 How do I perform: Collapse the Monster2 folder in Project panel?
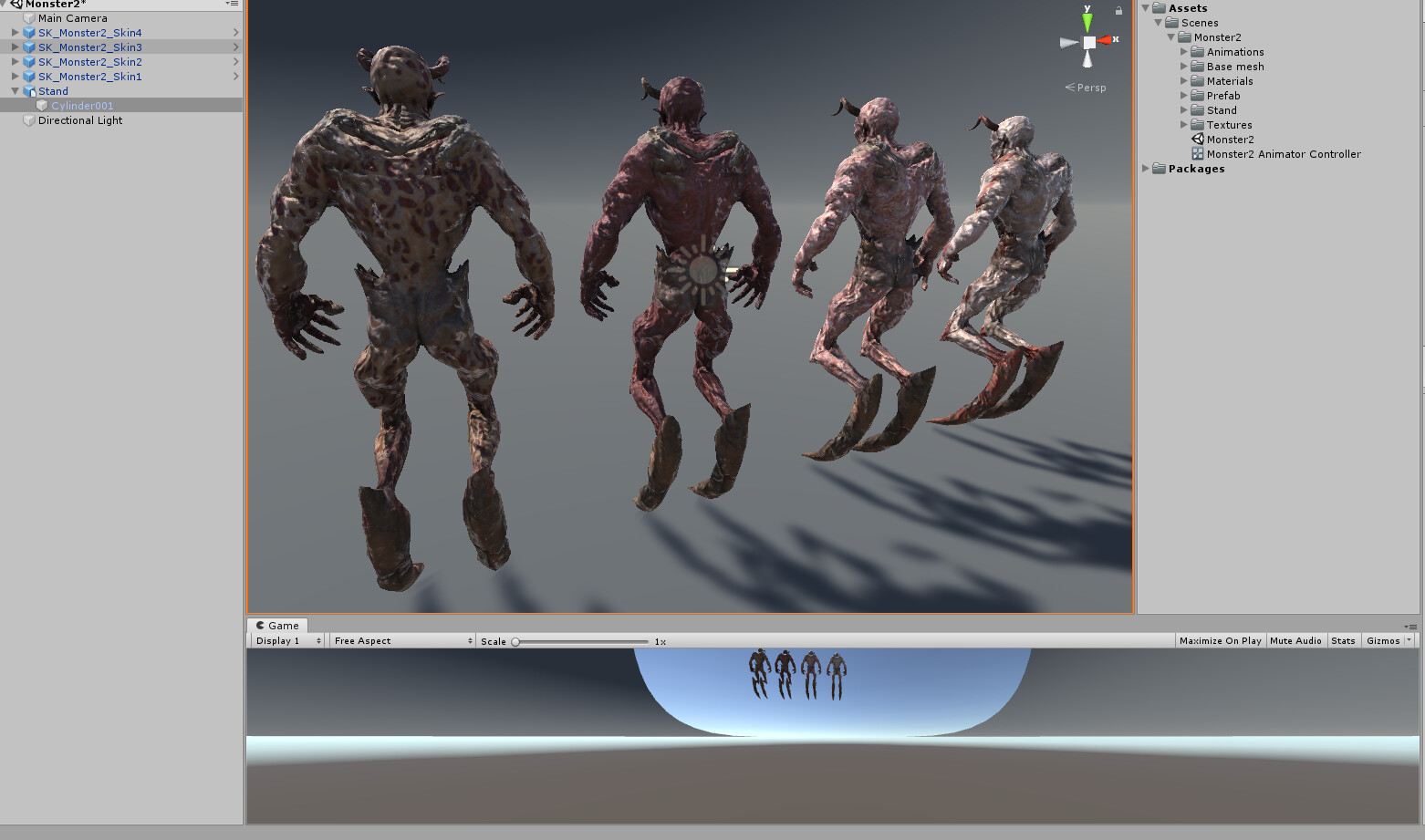coord(1171,37)
